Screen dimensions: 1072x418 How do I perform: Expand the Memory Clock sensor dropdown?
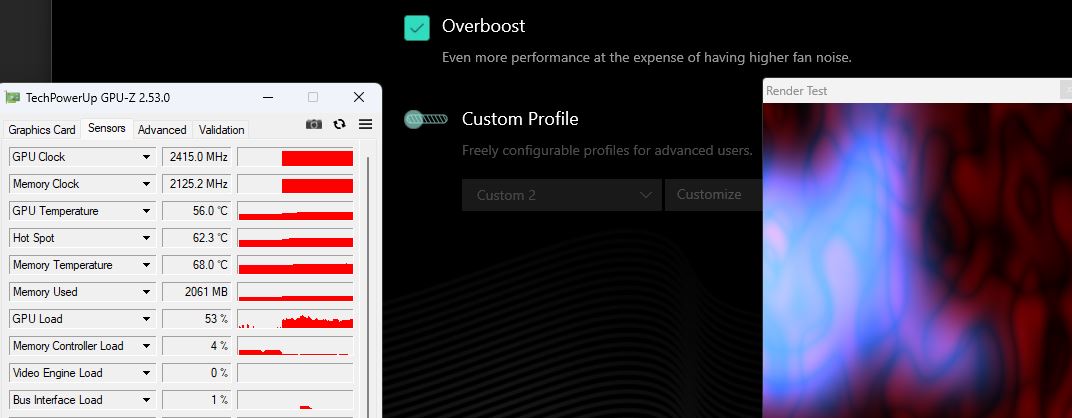146,184
